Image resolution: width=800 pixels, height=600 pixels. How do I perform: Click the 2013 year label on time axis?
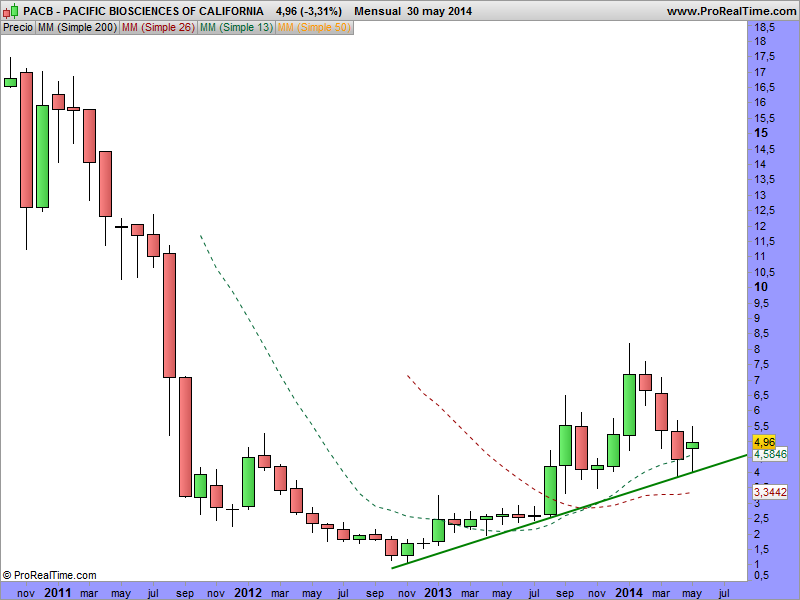click(x=438, y=593)
